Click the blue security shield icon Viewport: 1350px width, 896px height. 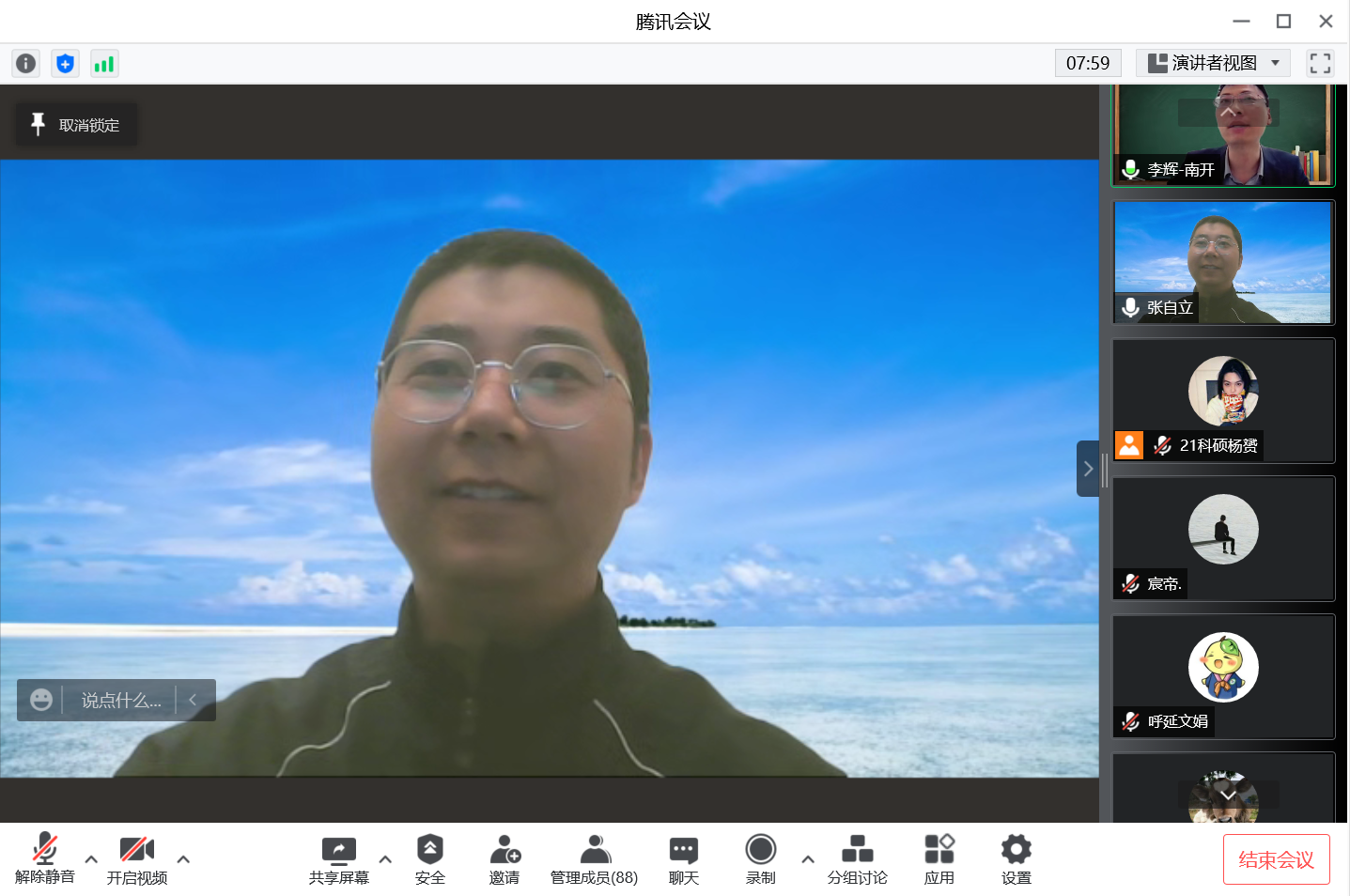tap(65, 63)
